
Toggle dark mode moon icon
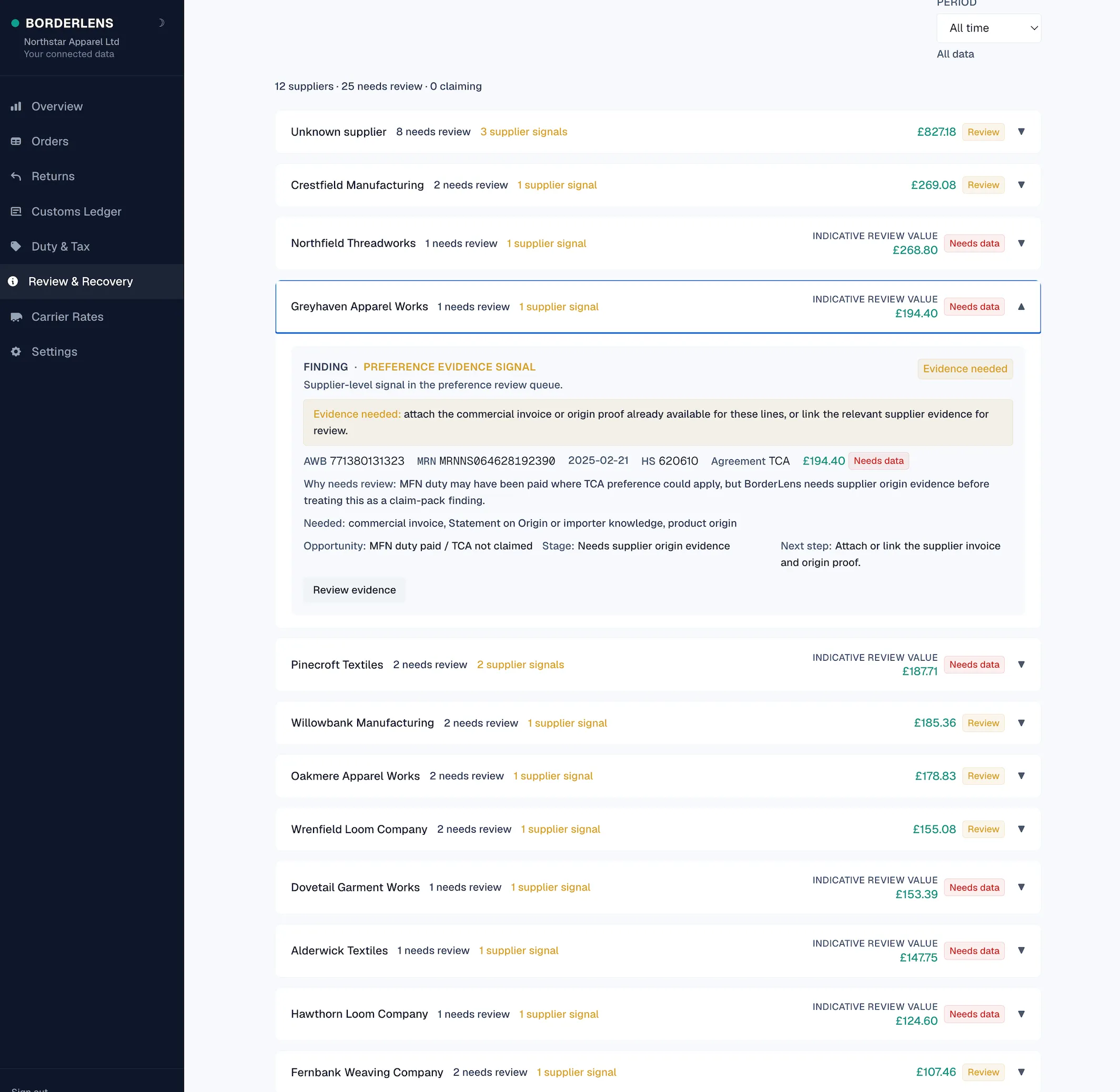[x=161, y=23]
